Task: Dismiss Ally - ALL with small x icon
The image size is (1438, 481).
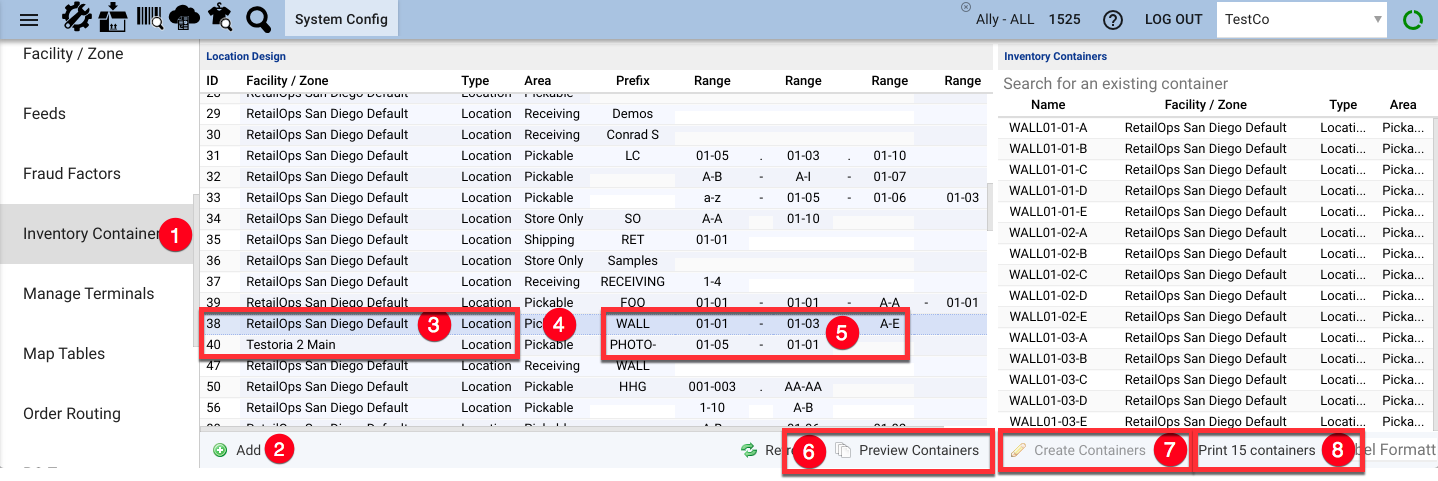Action: click(x=966, y=7)
